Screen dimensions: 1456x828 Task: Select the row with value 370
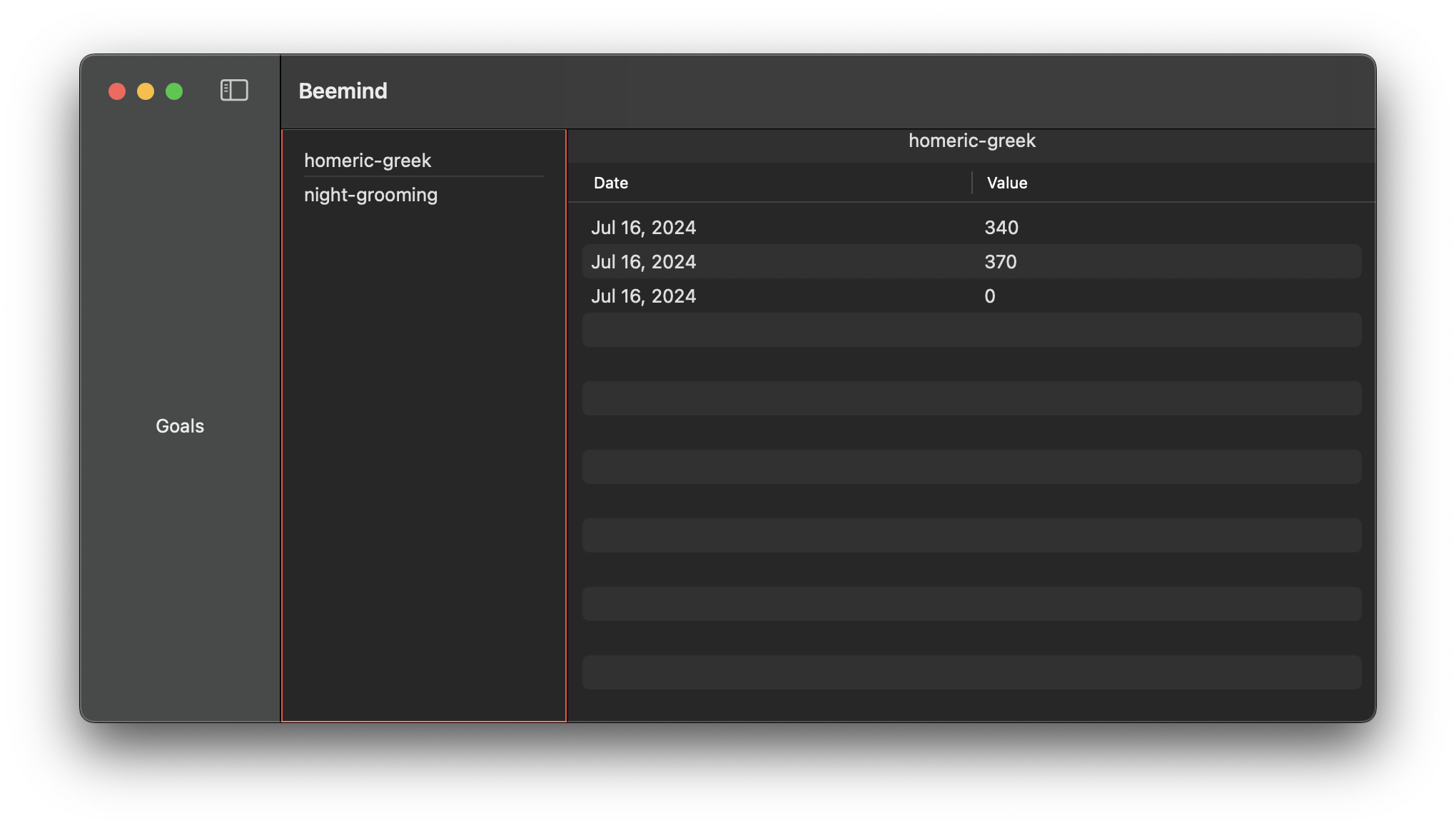click(x=1001, y=262)
